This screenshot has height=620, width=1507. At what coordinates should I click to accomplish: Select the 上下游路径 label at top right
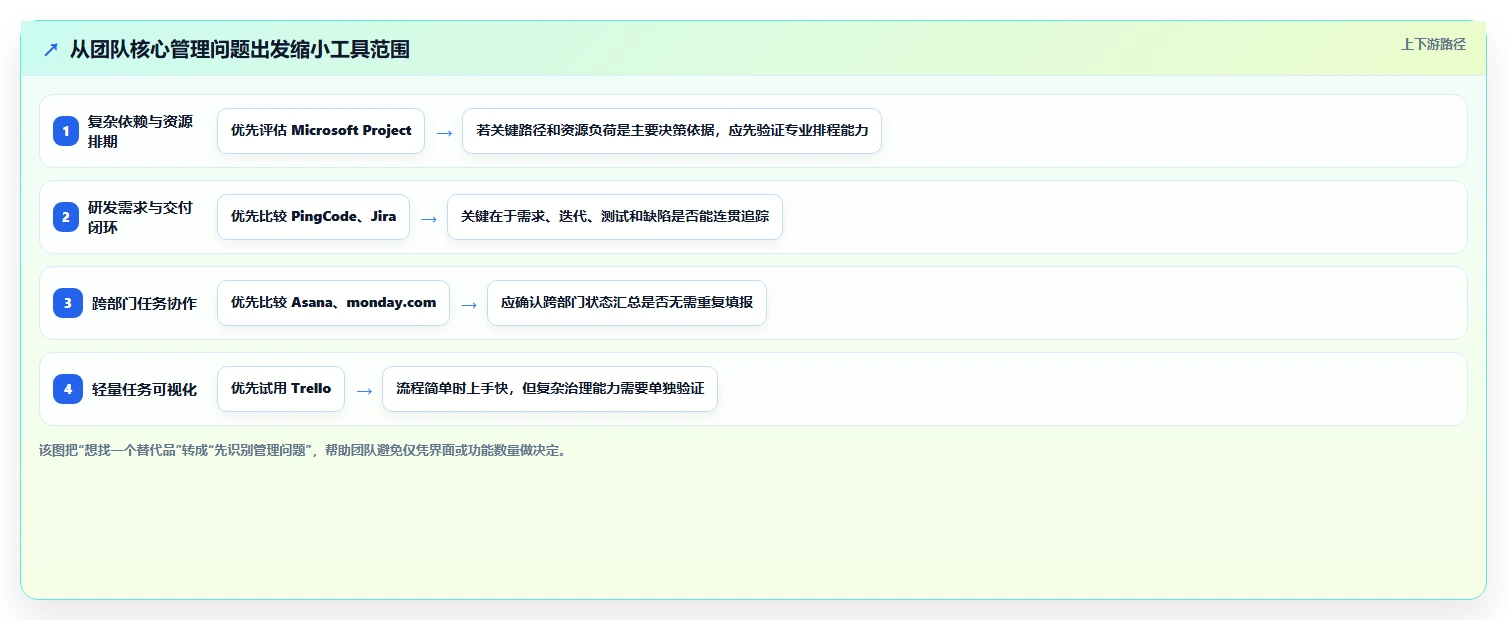[1433, 44]
